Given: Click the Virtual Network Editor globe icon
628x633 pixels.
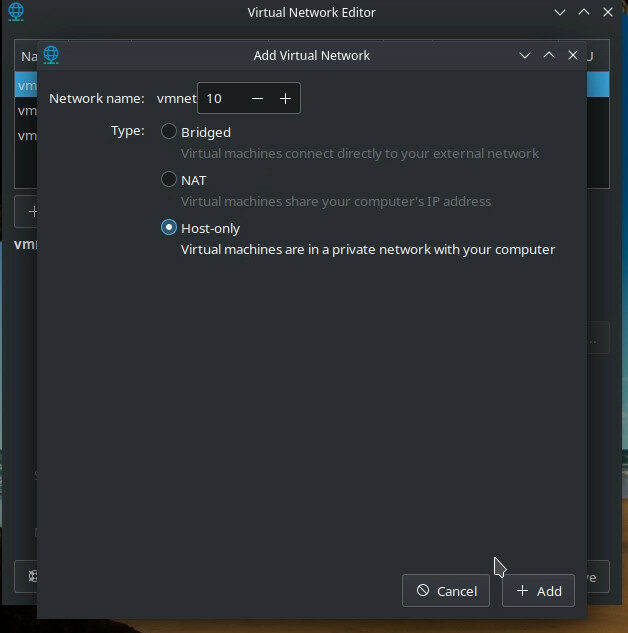Looking at the screenshot, I should coord(16,12).
